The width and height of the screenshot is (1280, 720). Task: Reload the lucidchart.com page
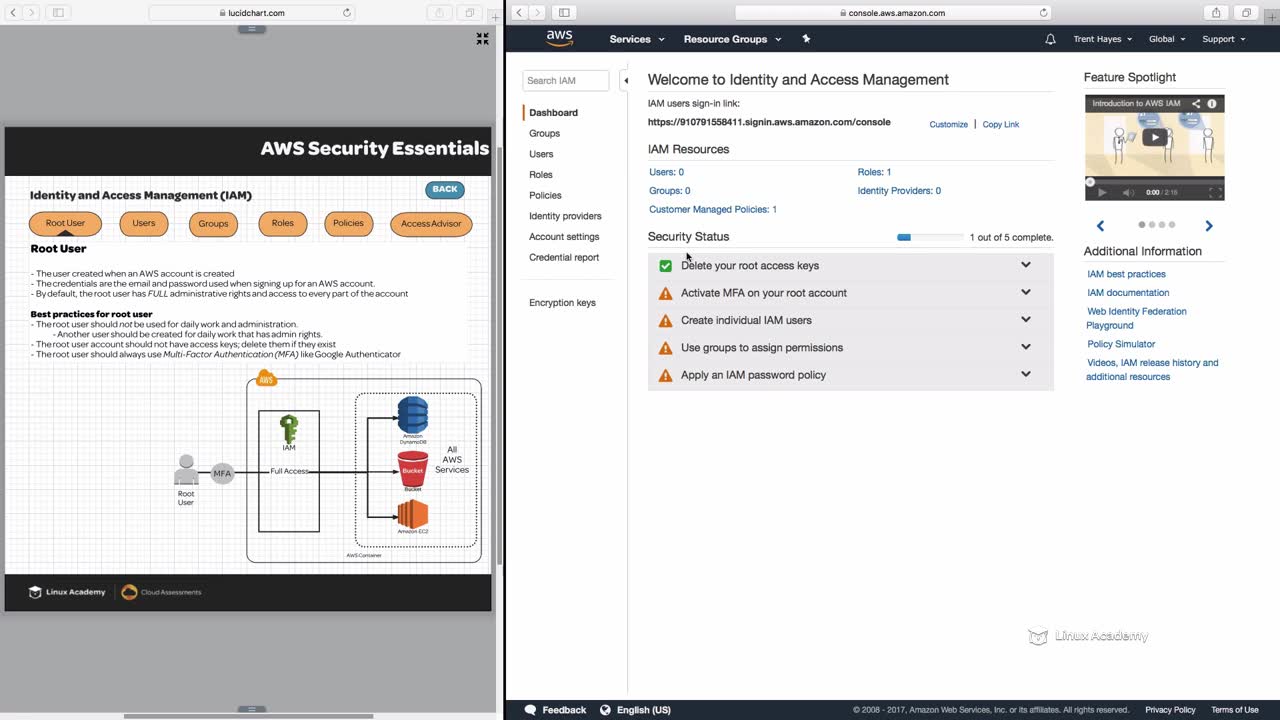point(347,13)
